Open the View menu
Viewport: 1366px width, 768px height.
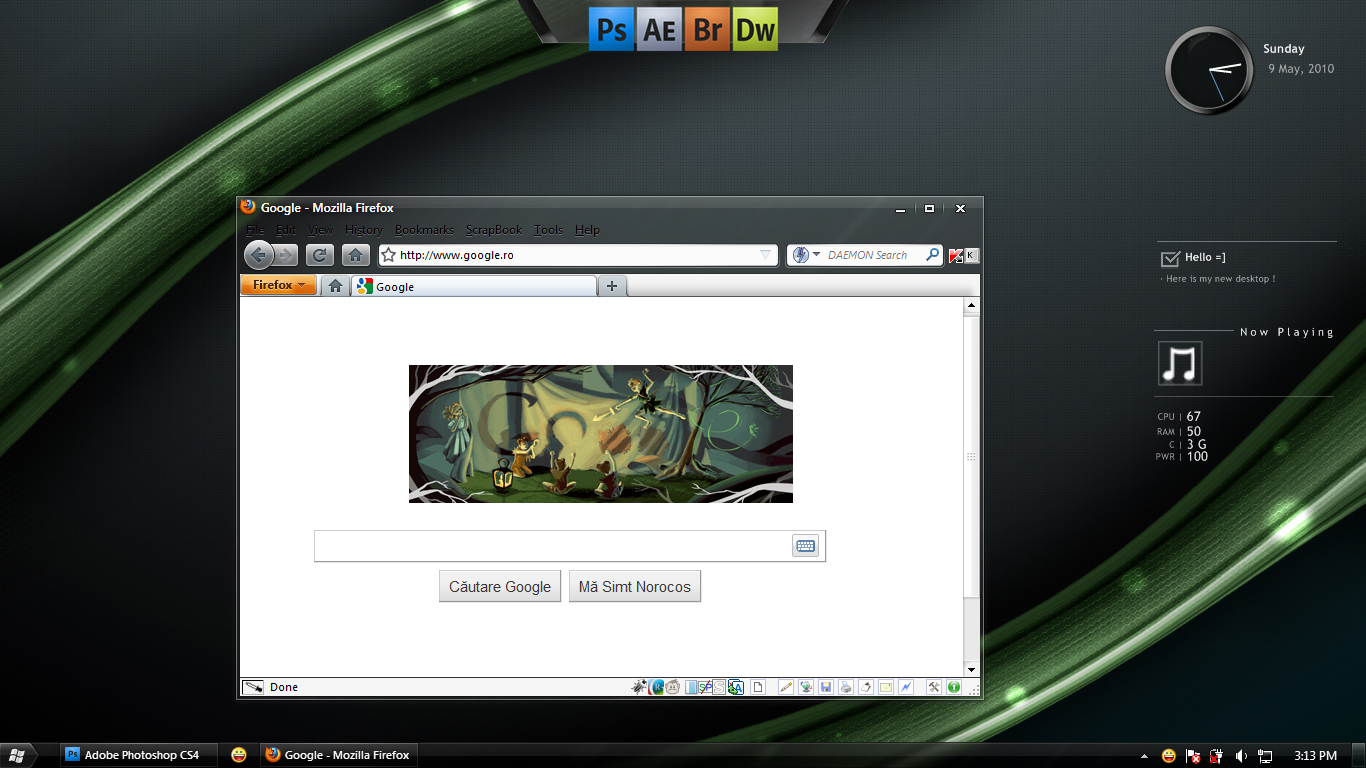pyautogui.click(x=321, y=230)
